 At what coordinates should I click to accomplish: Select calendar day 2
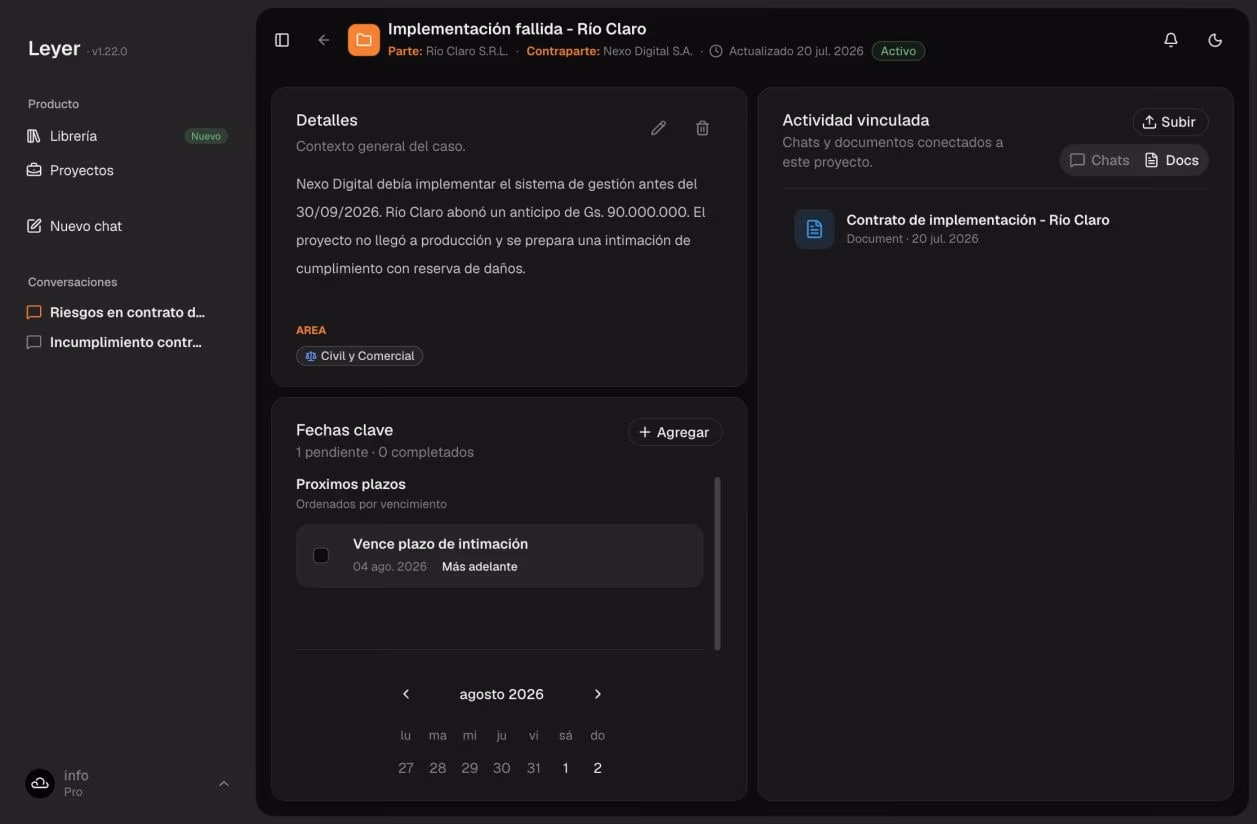click(x=598, y=768)
